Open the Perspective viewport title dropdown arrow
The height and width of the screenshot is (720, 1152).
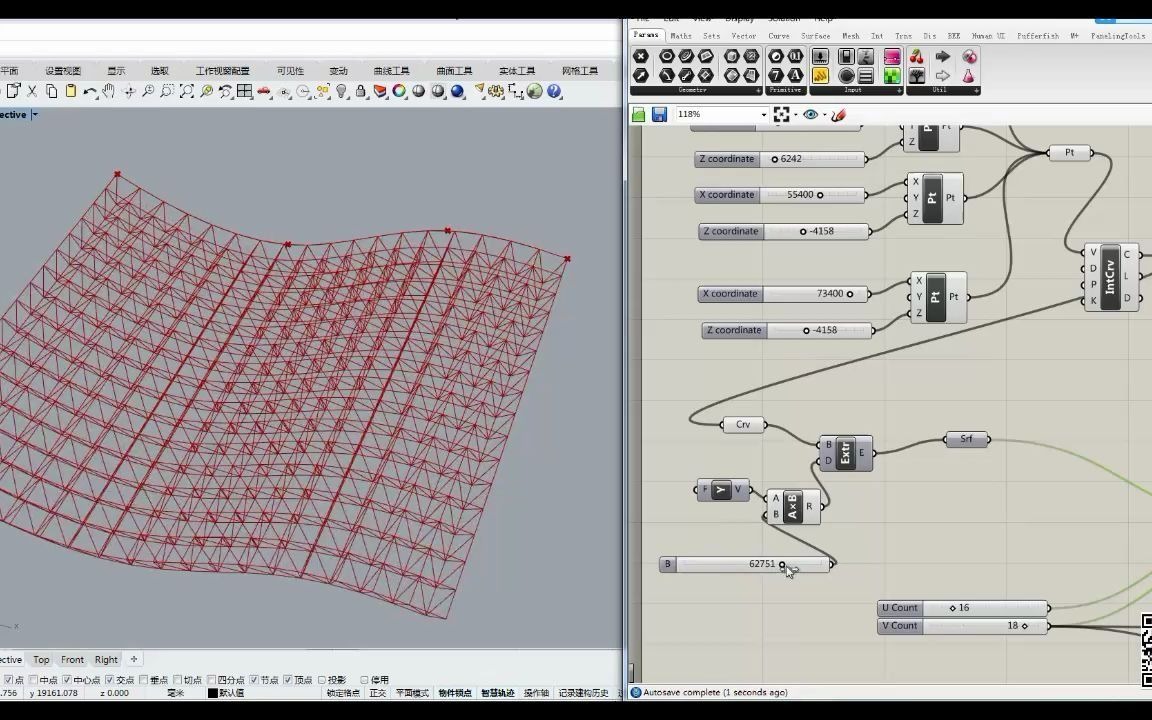(x=34, y=115)
